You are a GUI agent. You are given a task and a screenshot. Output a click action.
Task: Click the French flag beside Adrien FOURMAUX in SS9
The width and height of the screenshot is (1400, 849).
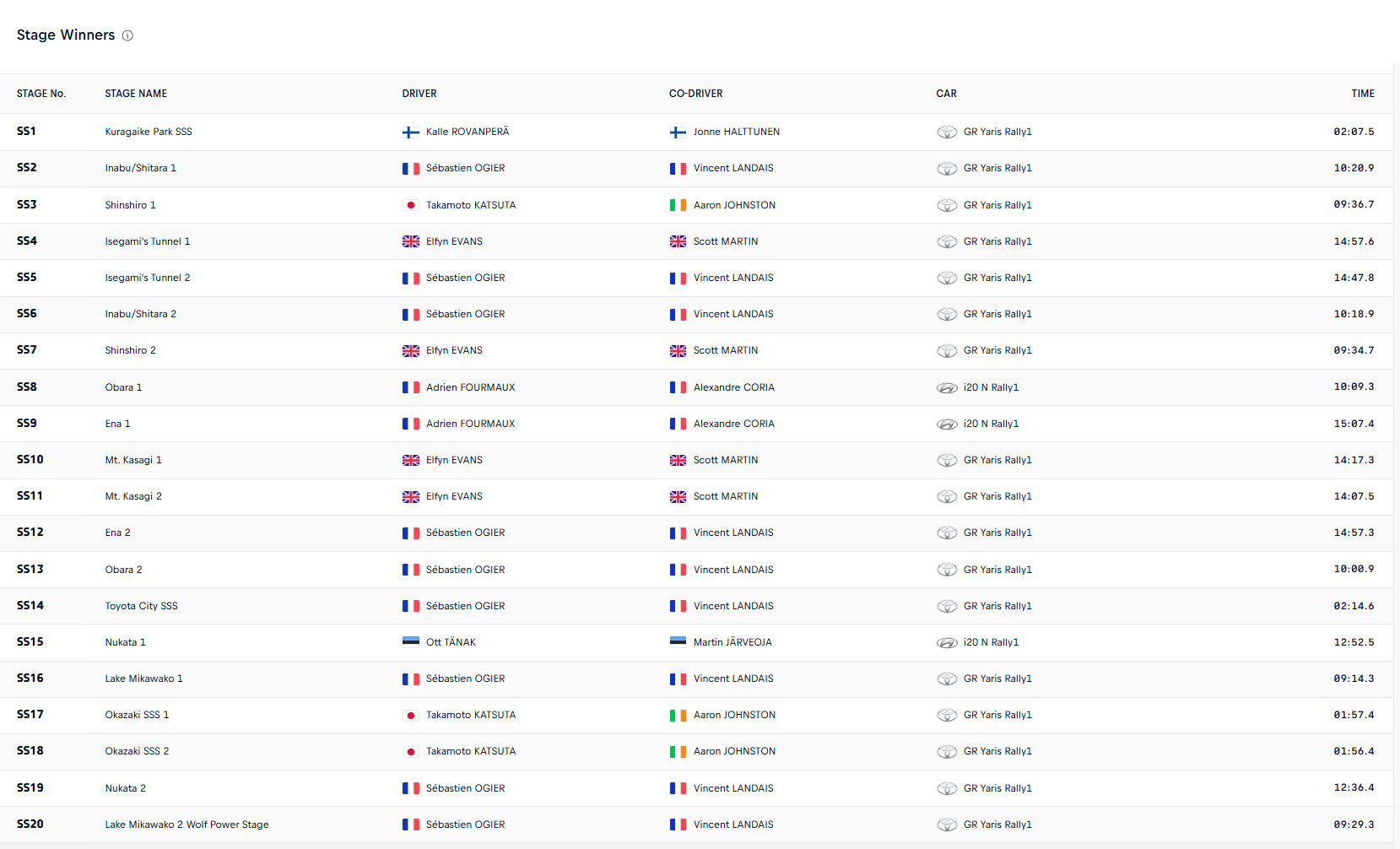[x=410, y=424]
